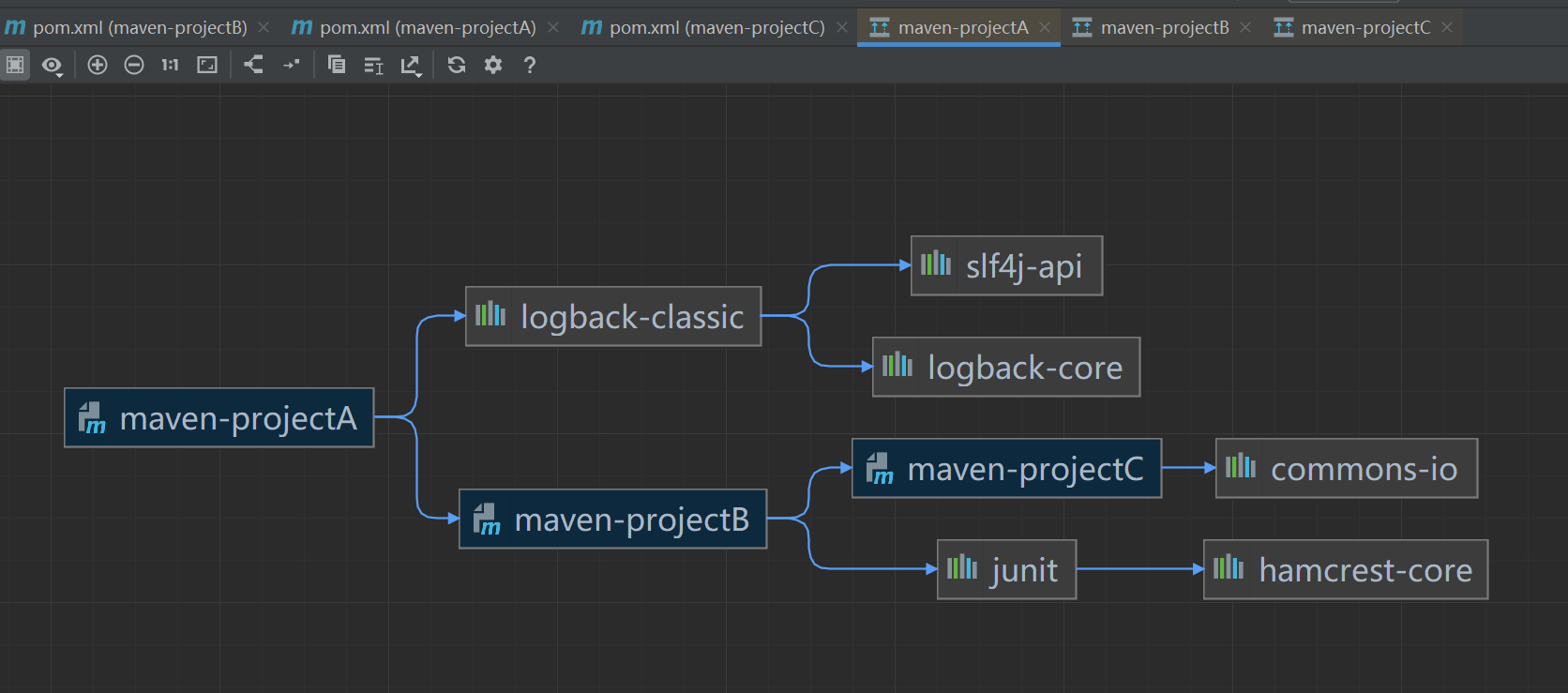This screenshot has height=693, width=1568.
Task: Select the slf4j-api dependency node
Action: pyautogui.click(x=1006, y=265)
